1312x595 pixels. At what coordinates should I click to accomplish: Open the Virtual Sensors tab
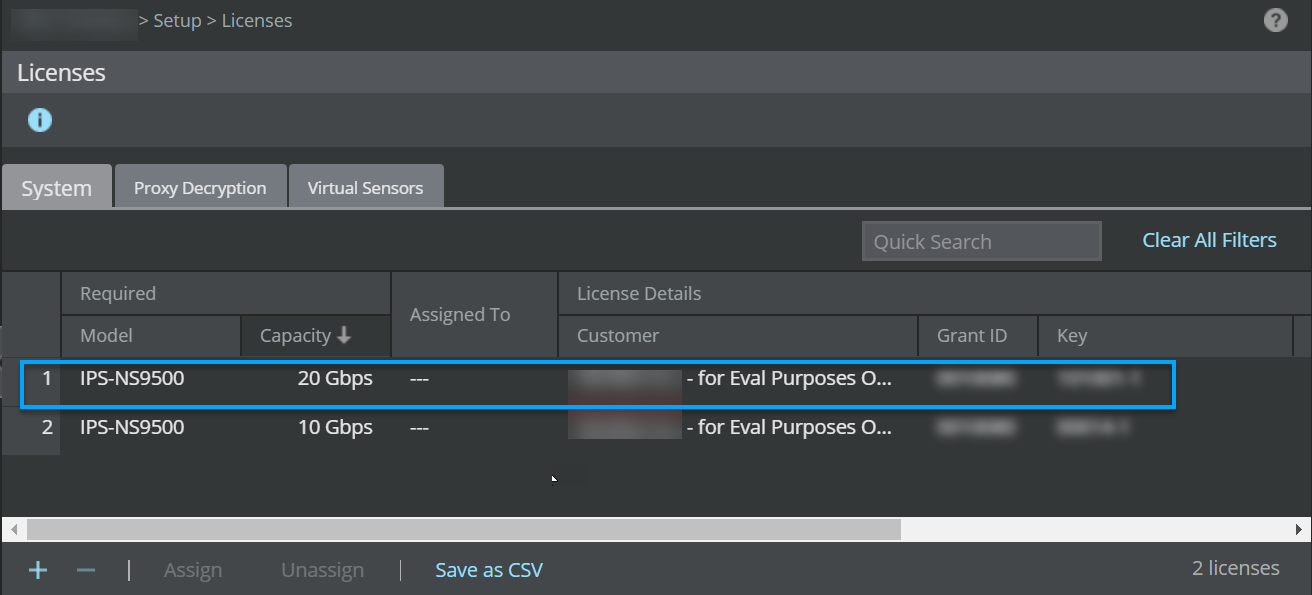tap(365, 187)
